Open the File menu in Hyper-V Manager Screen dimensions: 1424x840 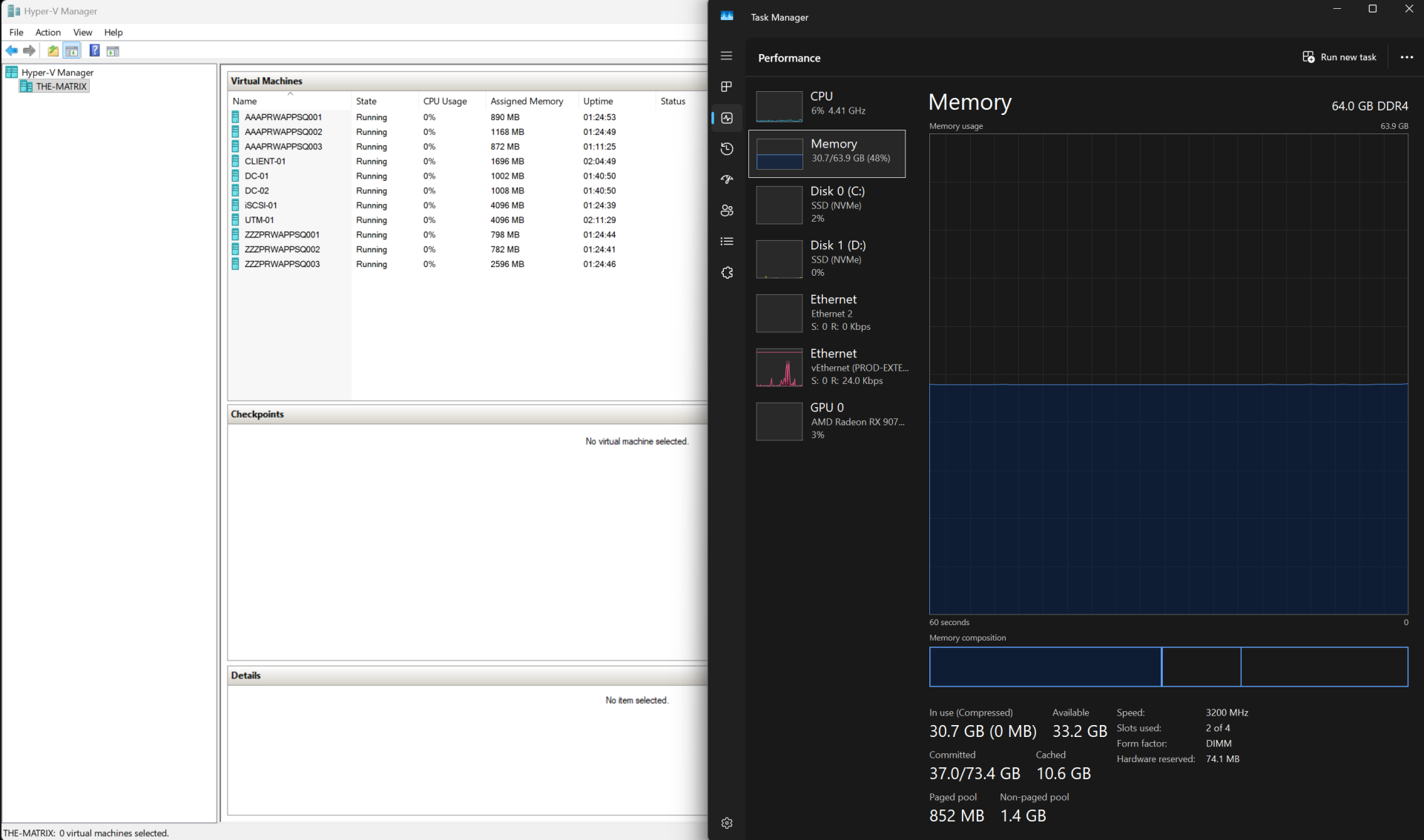(16, 33)
